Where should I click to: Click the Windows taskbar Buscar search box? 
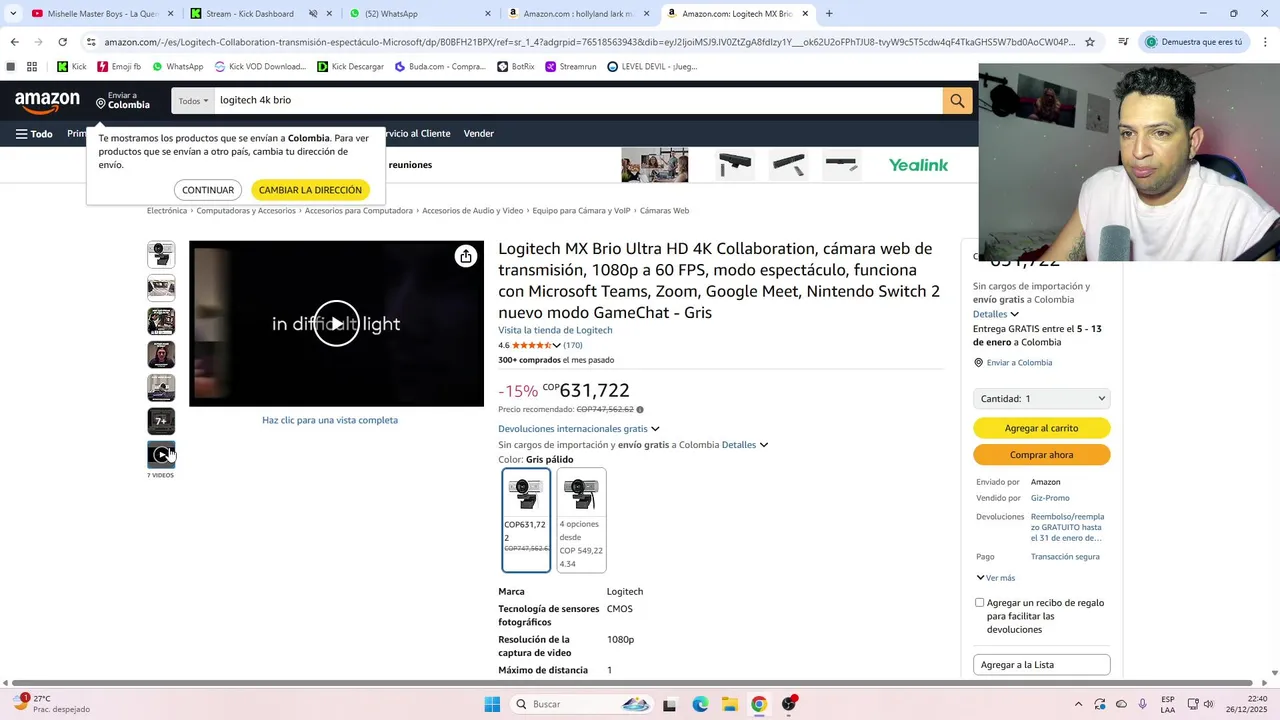coord(582,704)
